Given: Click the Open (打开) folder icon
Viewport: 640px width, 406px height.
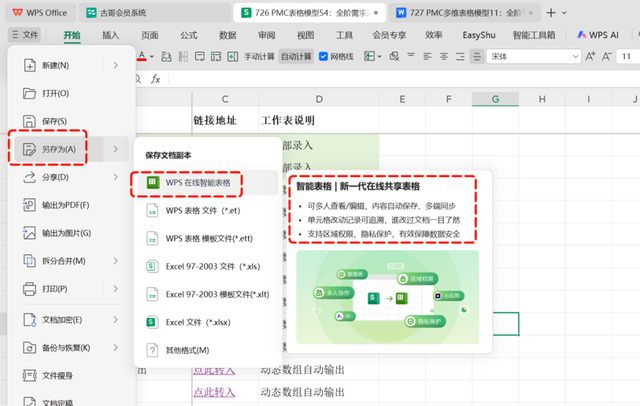Looking at the screenshot, I should pyautogui.click(x=29, y=93).
